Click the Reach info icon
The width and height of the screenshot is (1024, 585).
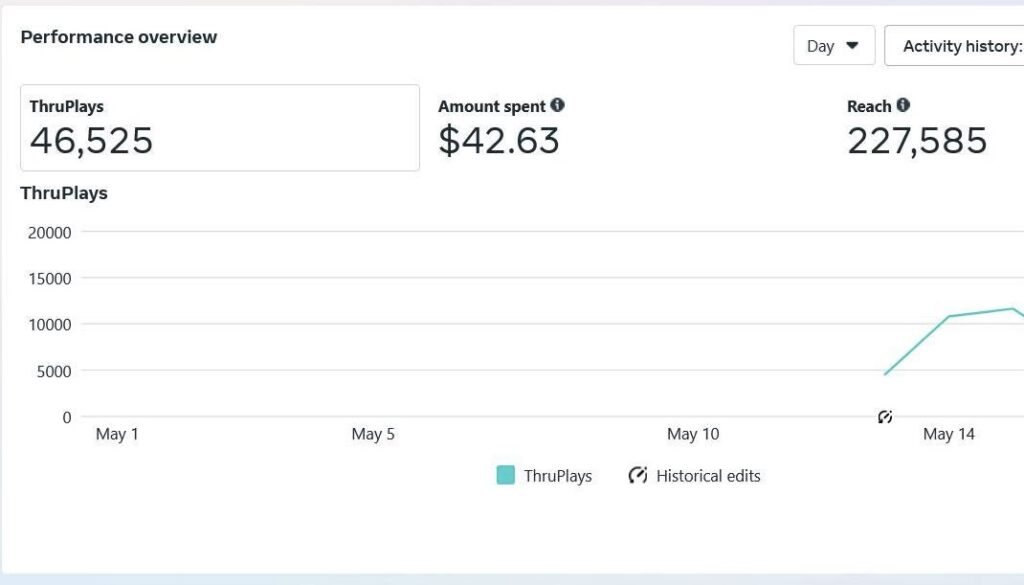tap(903, 105)
